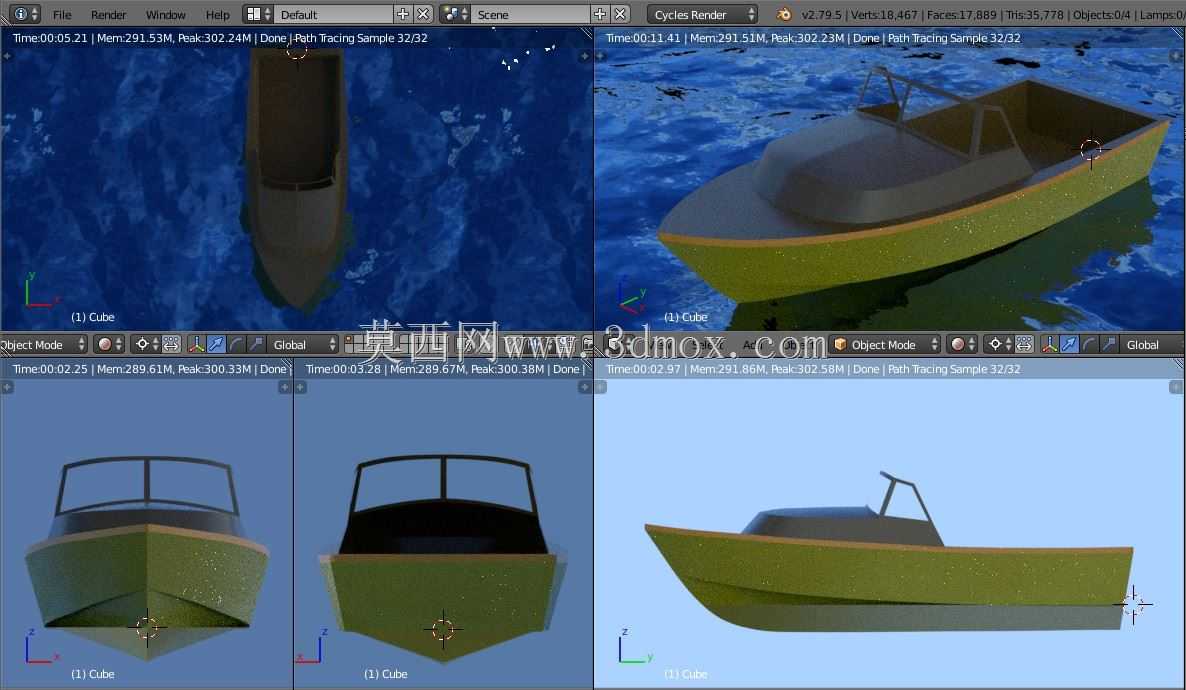Screen dimensions: 1186x690
Task: Click the Time:00:05.21 render status text
Action: (50, 38)
